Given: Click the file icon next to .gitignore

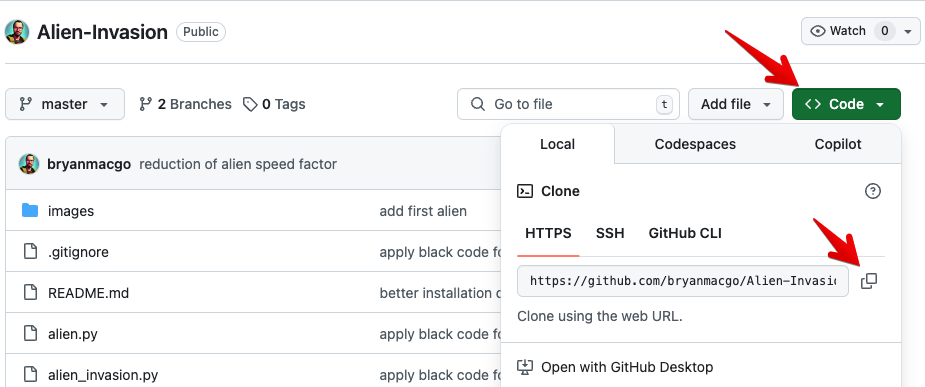Looking at the screenshot, I should [29, 252].
